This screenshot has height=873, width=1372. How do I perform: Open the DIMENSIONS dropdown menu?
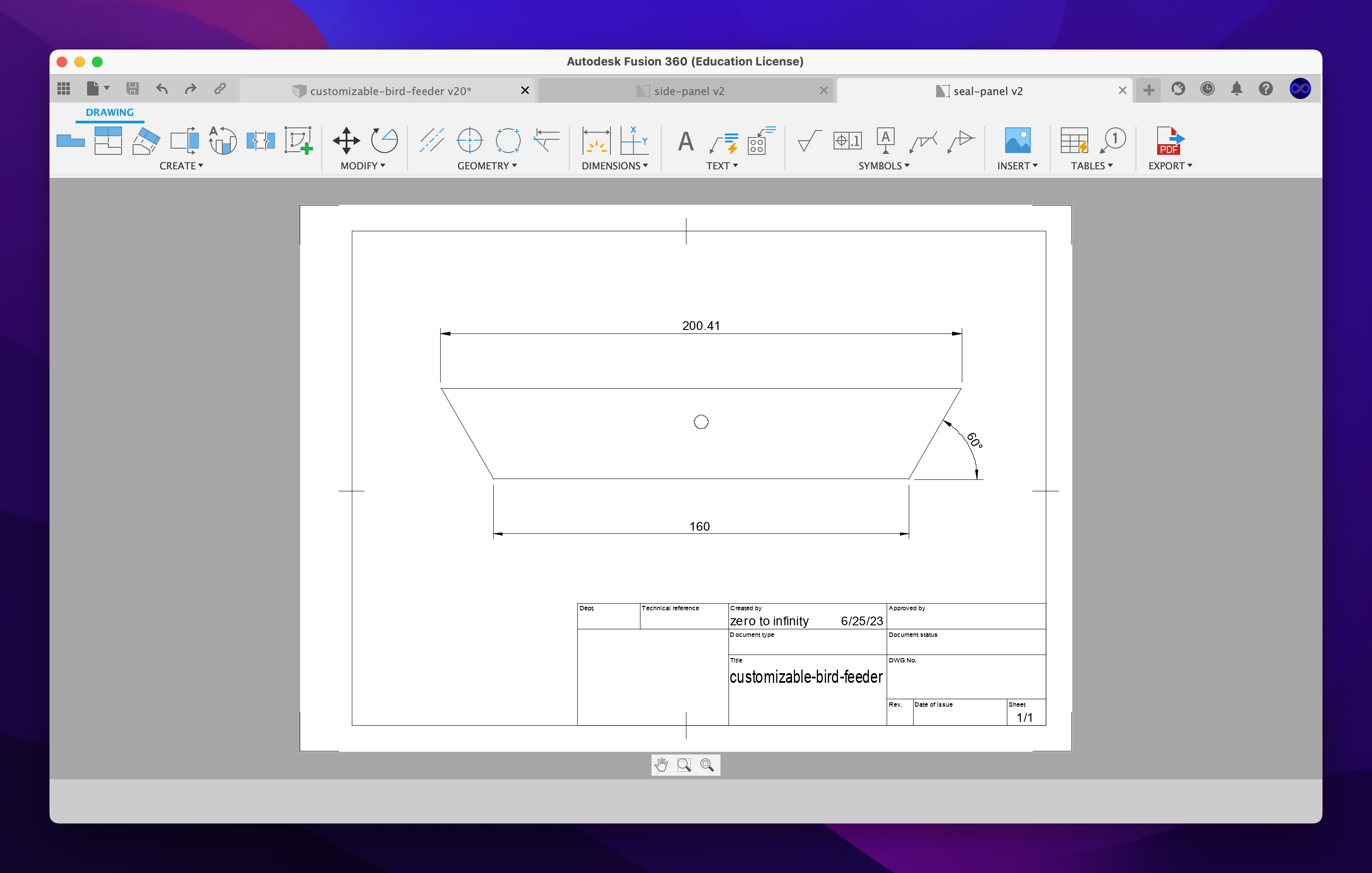(614, 166)
